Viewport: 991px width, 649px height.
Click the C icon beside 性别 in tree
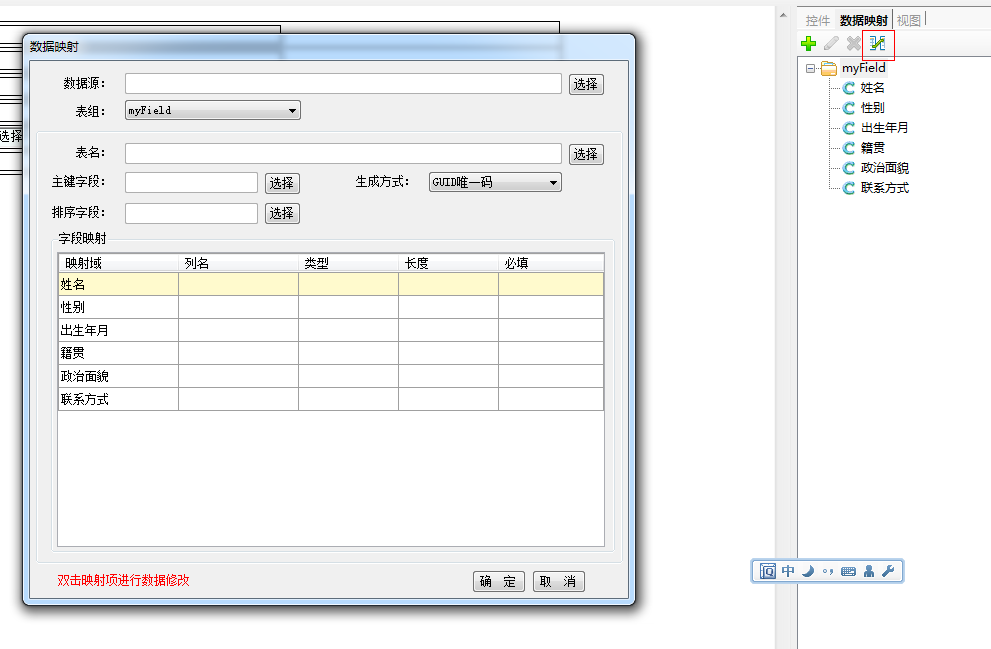click(x=849, y=108)
